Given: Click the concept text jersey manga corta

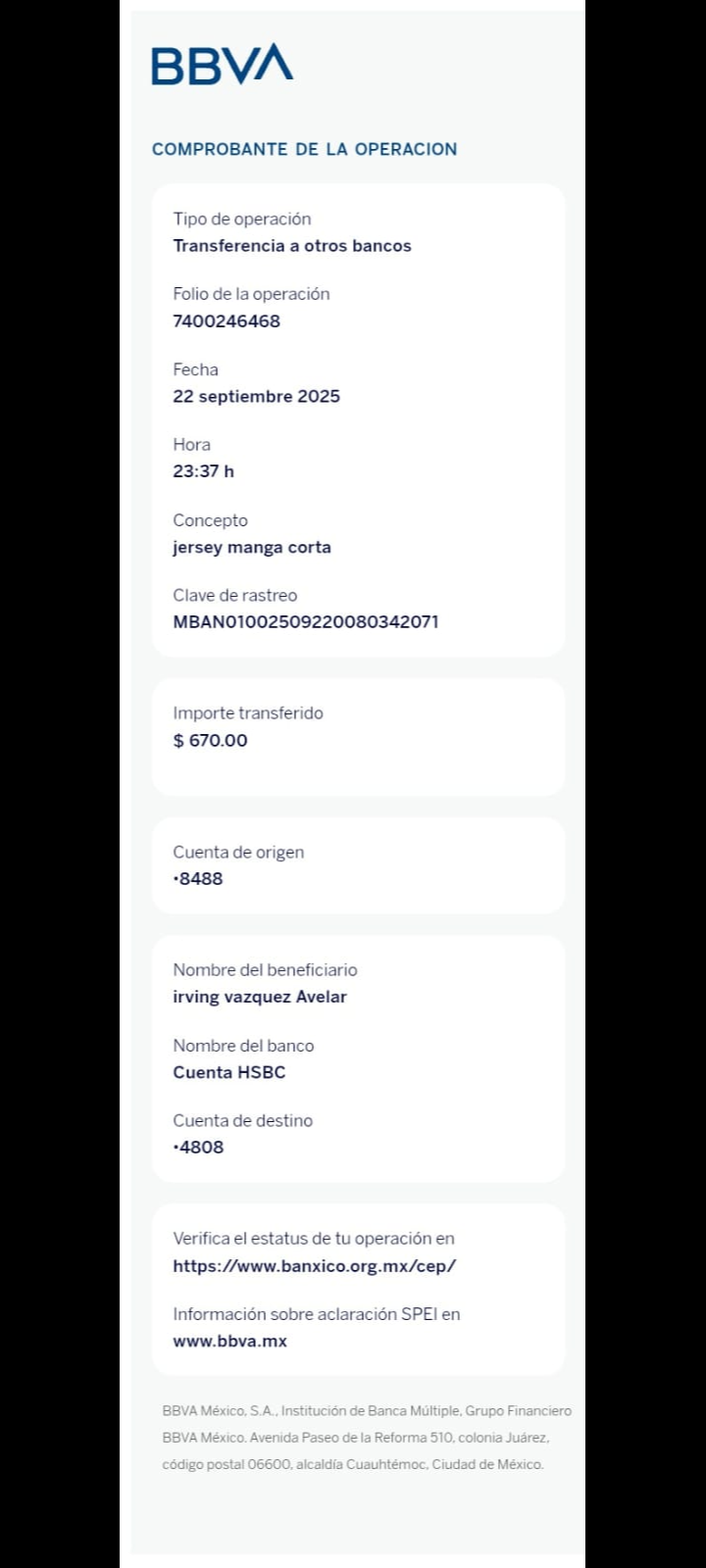Looking at the screenshot, I should pos(251,547).
